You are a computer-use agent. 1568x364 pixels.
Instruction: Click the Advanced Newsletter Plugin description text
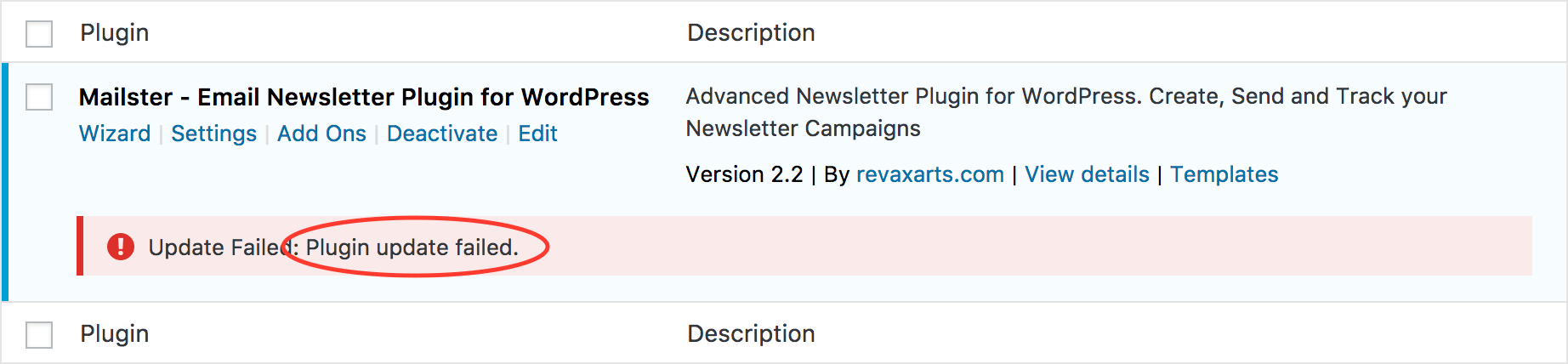1066,112
